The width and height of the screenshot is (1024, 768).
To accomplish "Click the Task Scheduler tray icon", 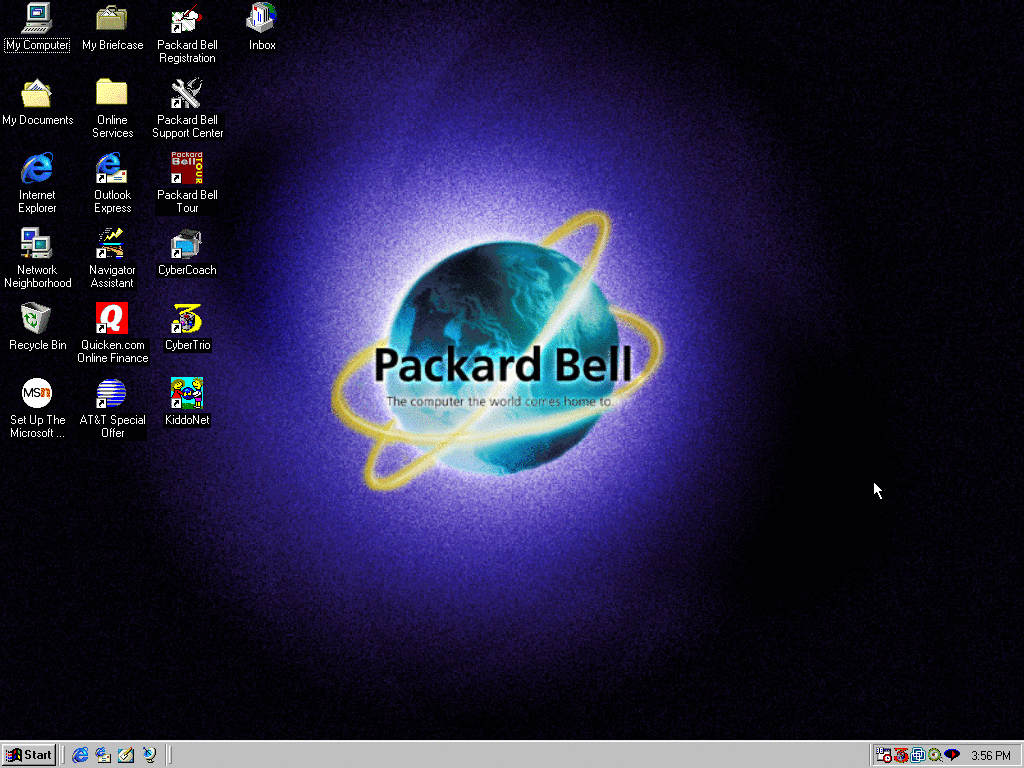I will click(884, 755).
